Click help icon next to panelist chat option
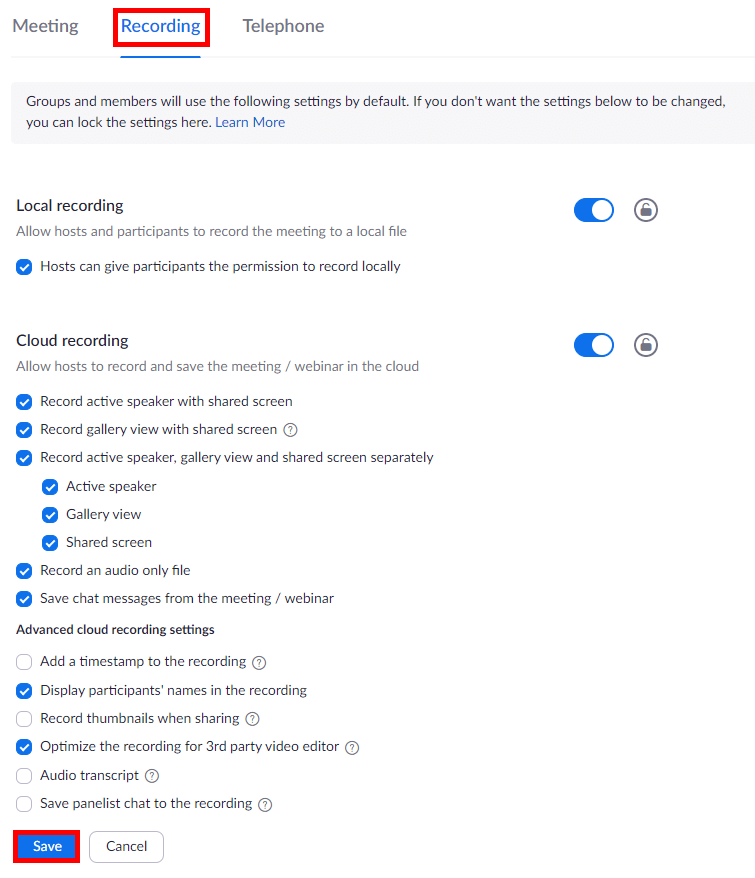This screenshot has height=878, width=755. (x=265, y=804)
